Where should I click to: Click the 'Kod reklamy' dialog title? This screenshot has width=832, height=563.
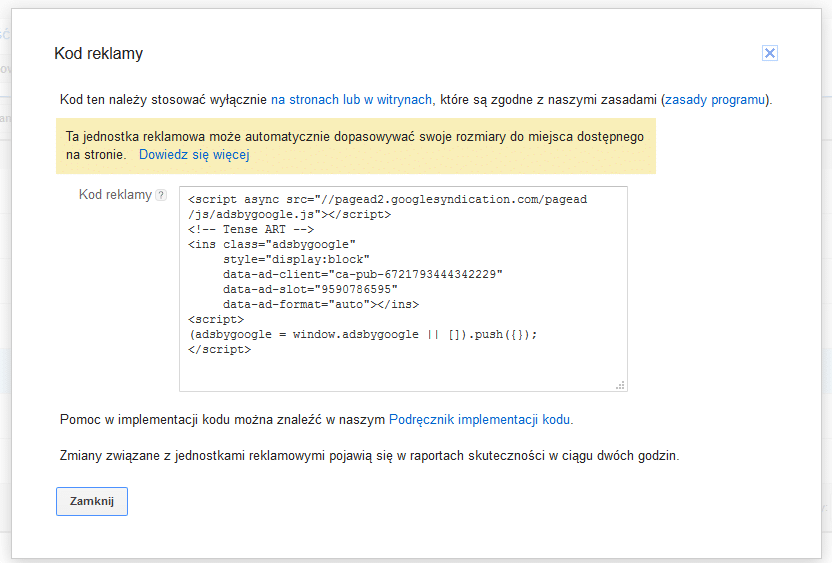[x=99, y=54]
